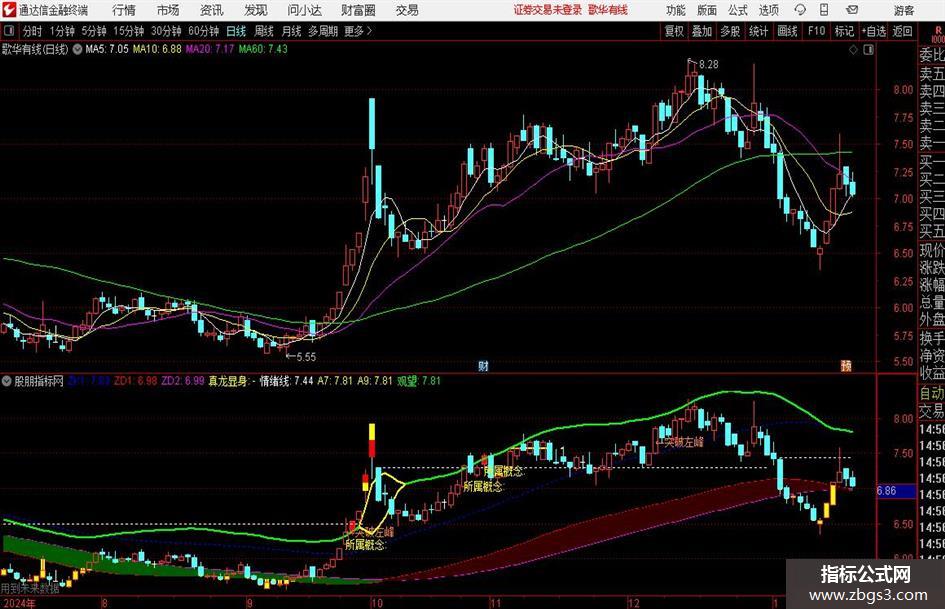Toggle the left panel icon beside 分时
The image size is (945, 609).
(x=8, y=31)
